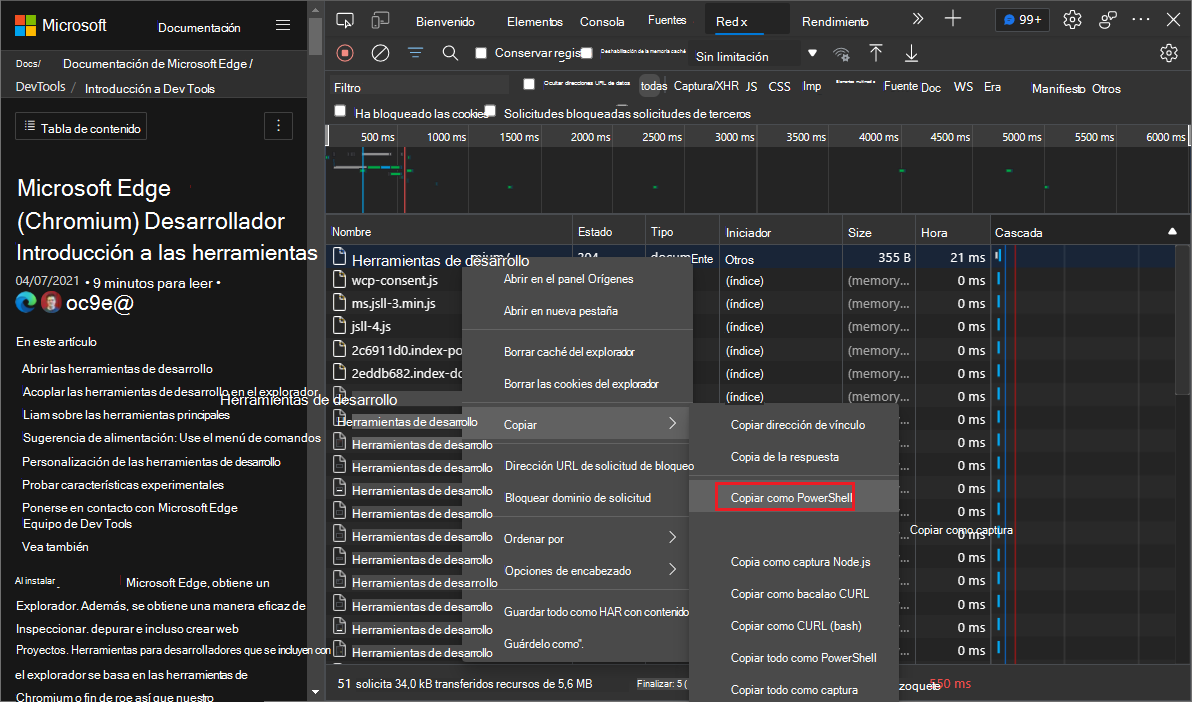The height and width of the screenshot is (702, 1192).
Task: Switch to the Consola tab
Action: pos(601,20)
